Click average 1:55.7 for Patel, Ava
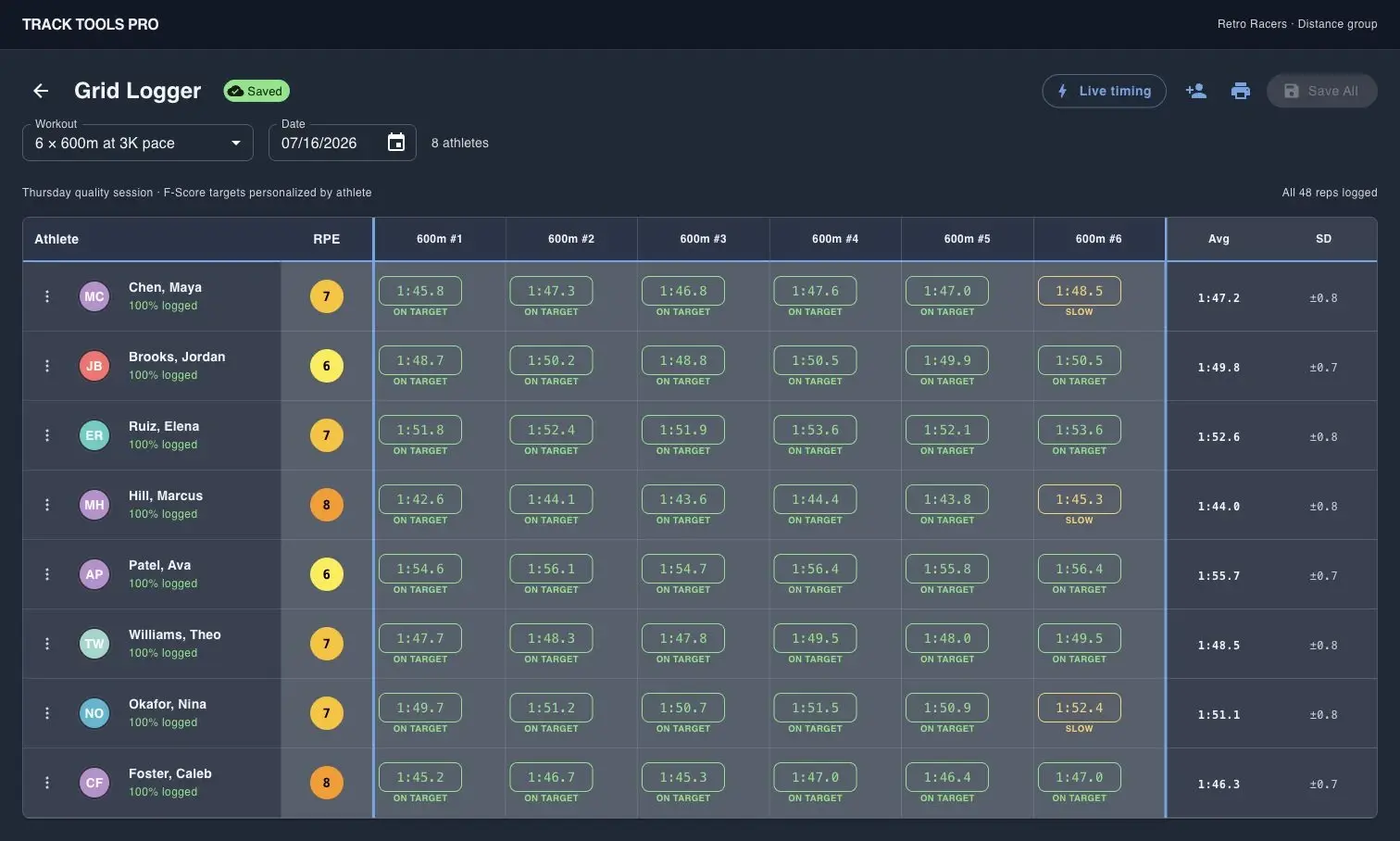The image size is (1400, 841). [x=1219, y=576]
